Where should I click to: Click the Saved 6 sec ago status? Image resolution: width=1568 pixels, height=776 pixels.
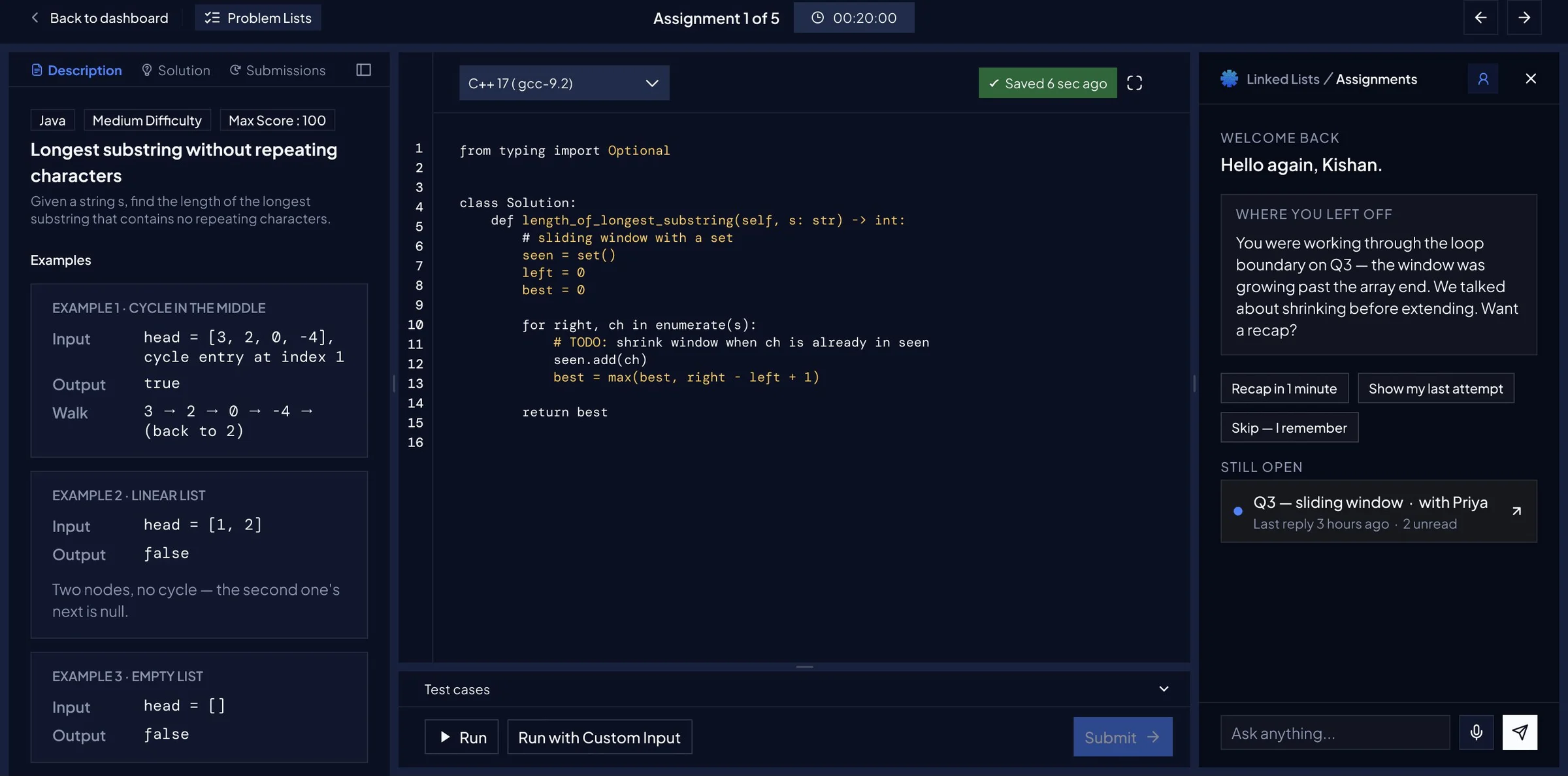(1047, 83)
